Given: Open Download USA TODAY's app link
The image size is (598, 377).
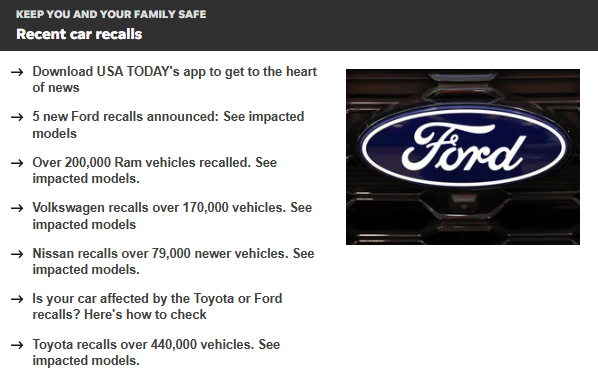Looking at the screenshot, I should coord(175,79).
